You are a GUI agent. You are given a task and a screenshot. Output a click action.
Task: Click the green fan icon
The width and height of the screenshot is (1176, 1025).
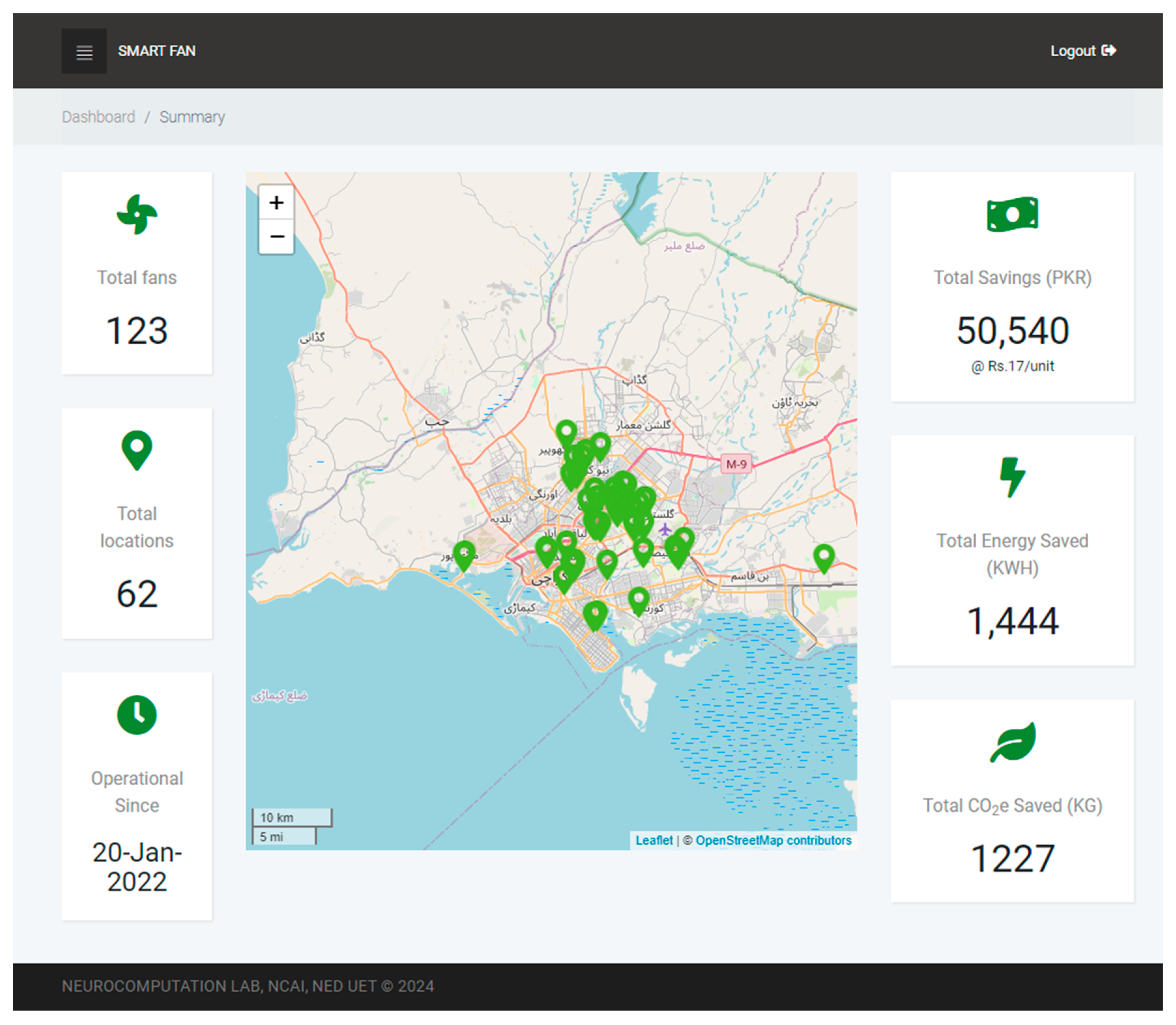137,215
